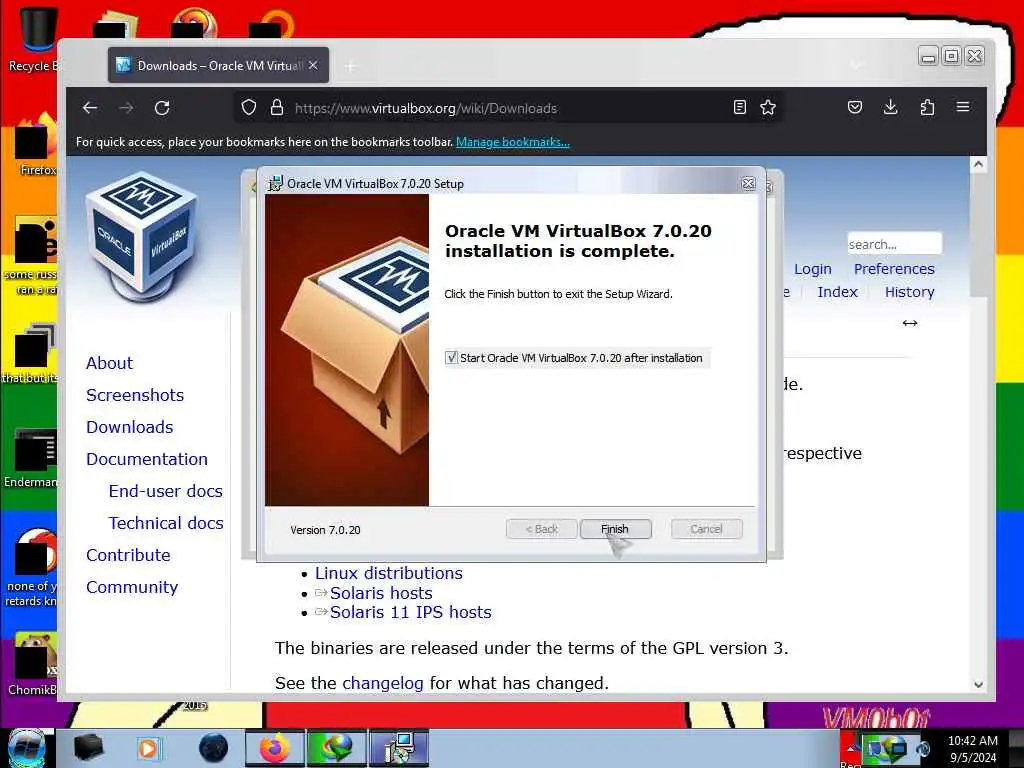Toggle reader view icon in address bar
1024x768 pixels.
tap(739, 107)
